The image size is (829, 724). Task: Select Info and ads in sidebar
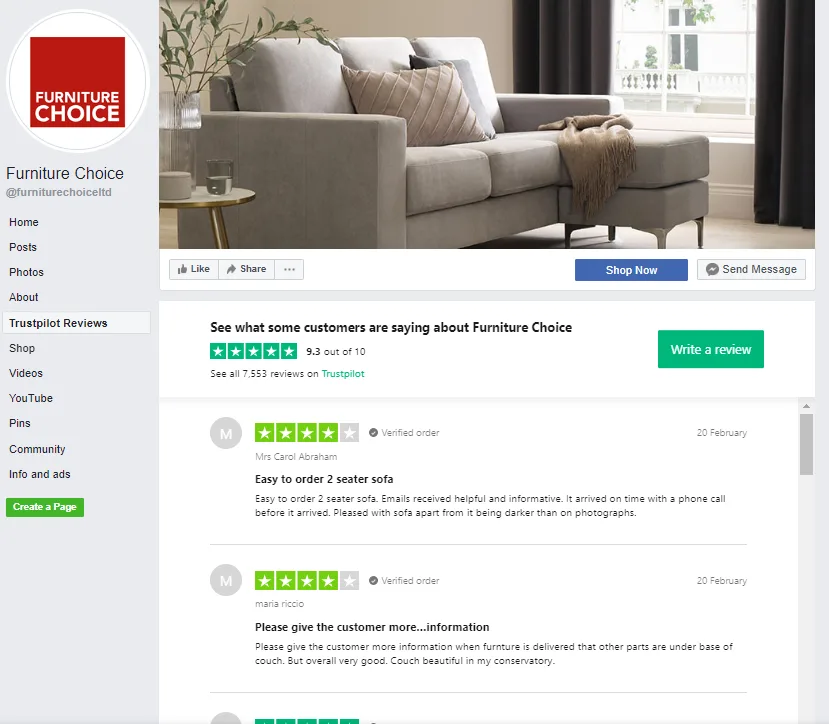40,474
